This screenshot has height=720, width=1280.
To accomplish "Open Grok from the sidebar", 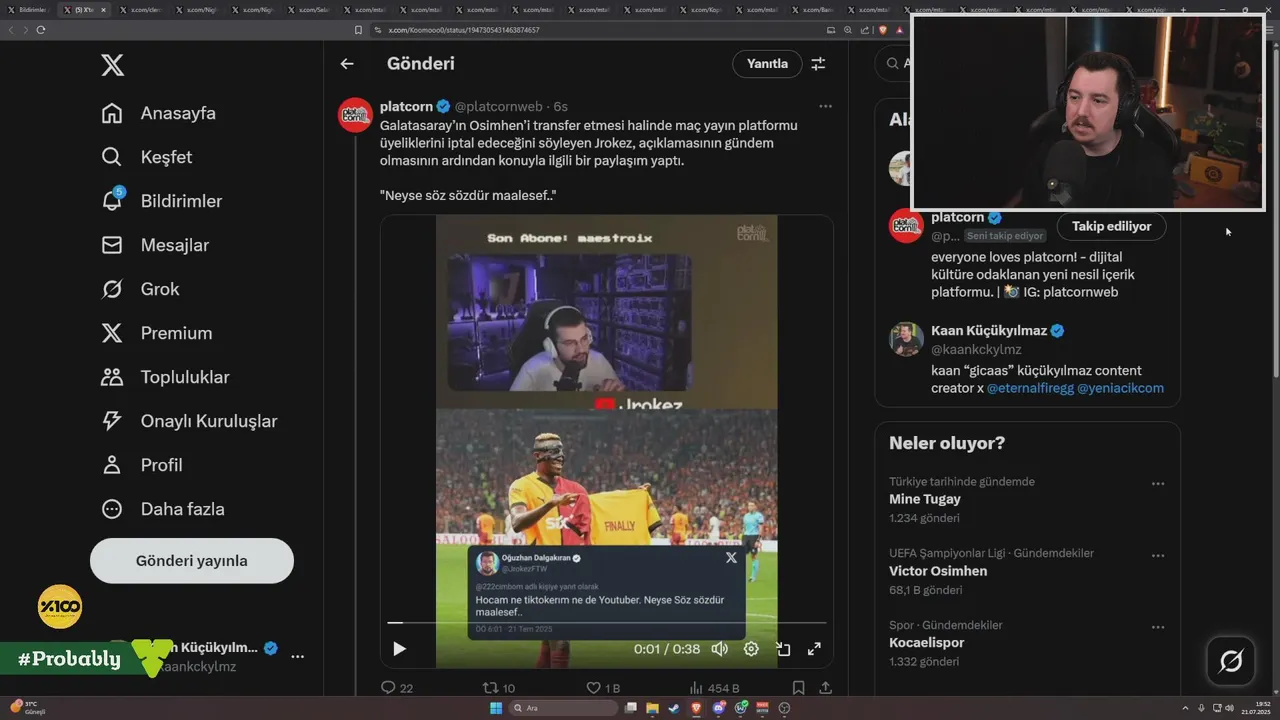I will click(140, 289).
